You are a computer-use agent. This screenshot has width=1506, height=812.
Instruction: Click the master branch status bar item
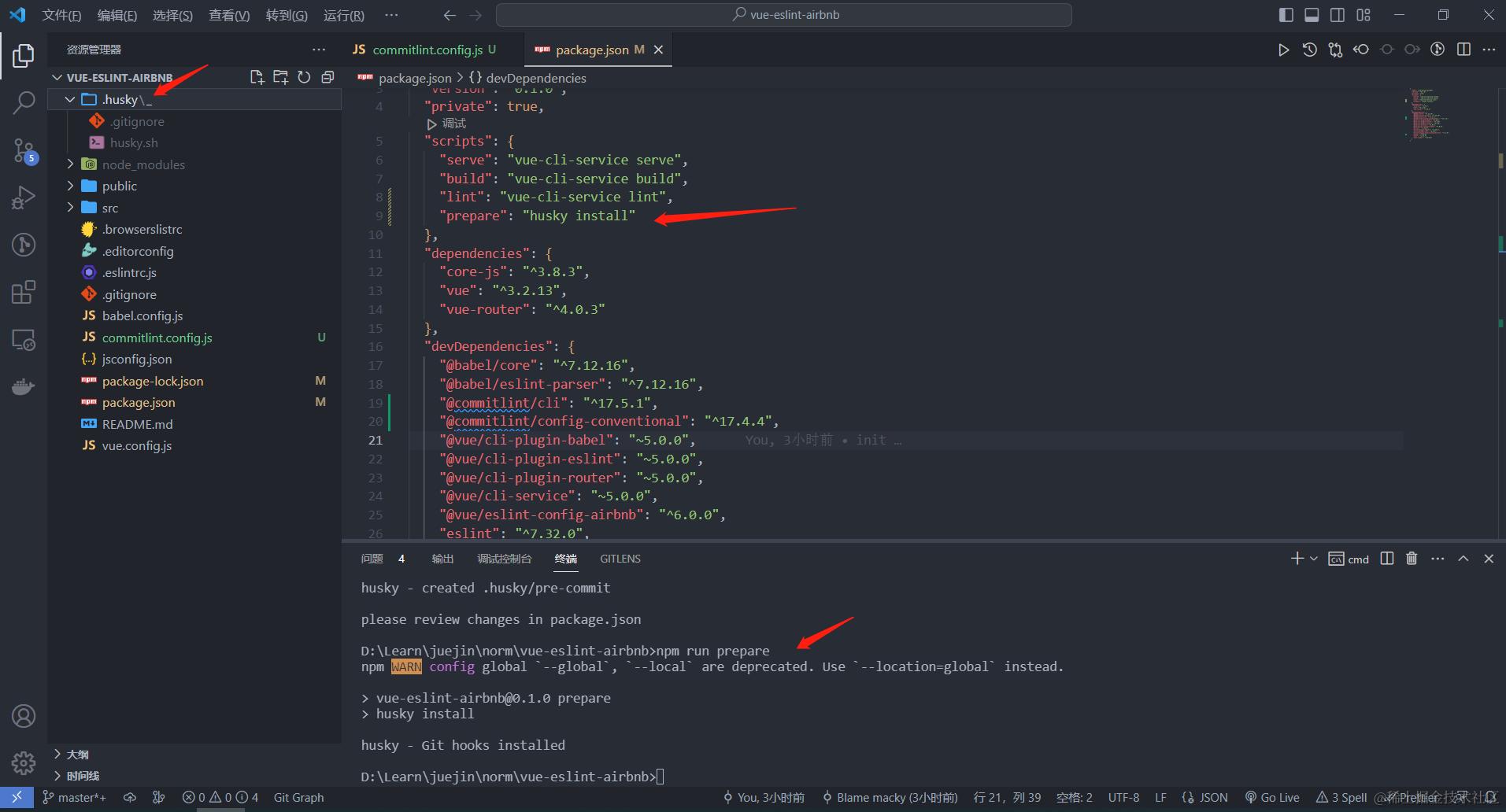coord(74,797)
